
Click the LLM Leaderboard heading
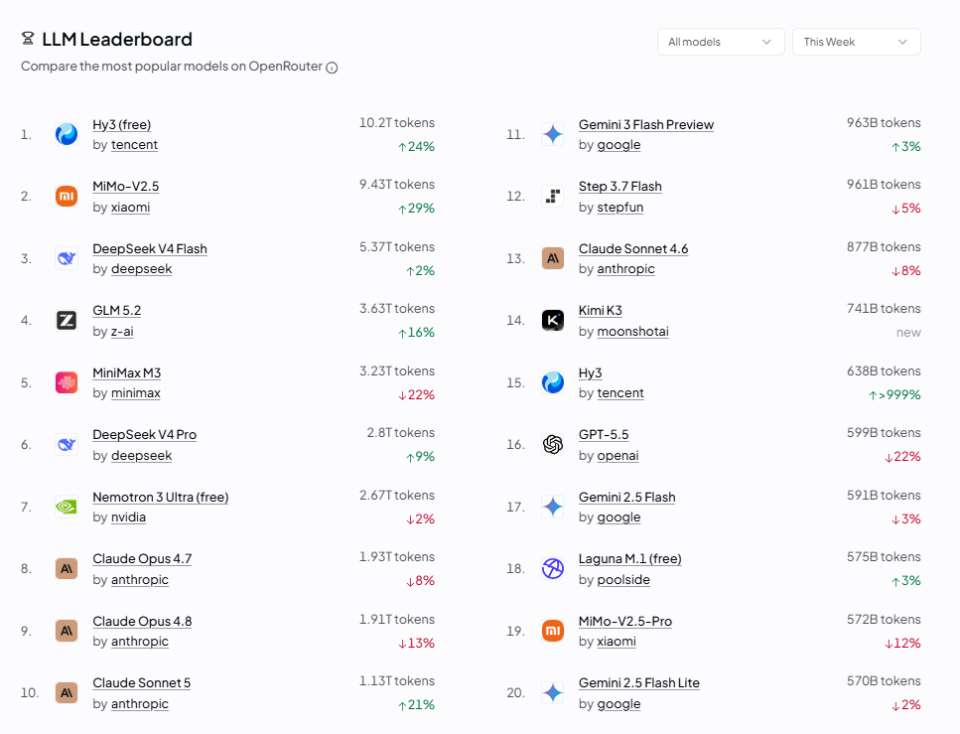pyautogui.click(x=117, y=39)
